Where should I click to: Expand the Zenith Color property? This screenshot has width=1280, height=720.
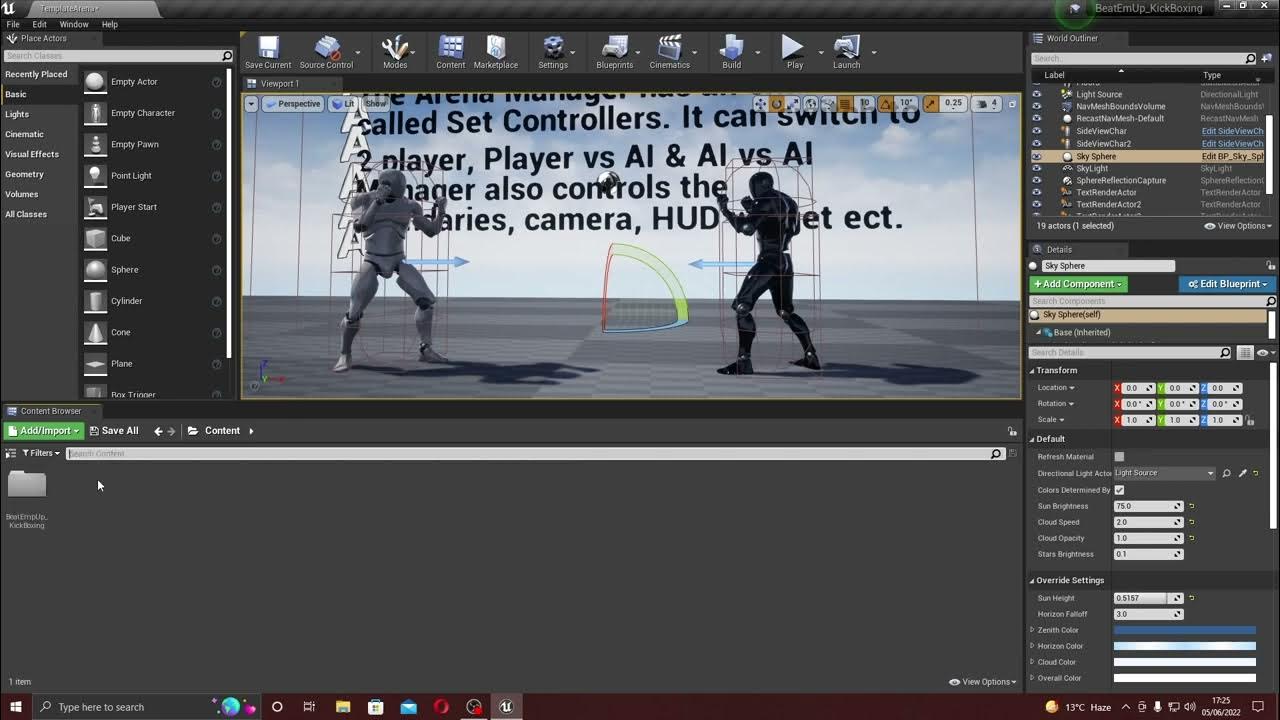coord(1033,630)
